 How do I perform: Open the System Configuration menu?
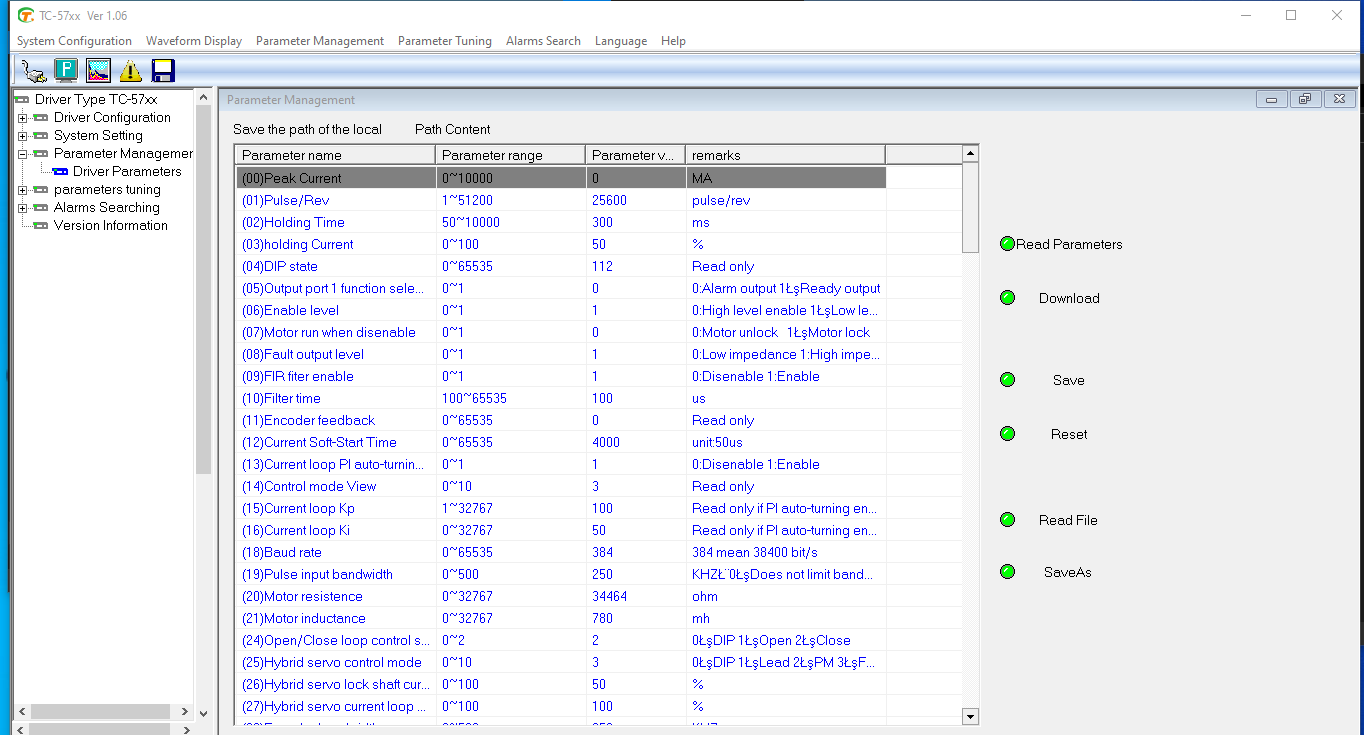(x=74, y=41)
